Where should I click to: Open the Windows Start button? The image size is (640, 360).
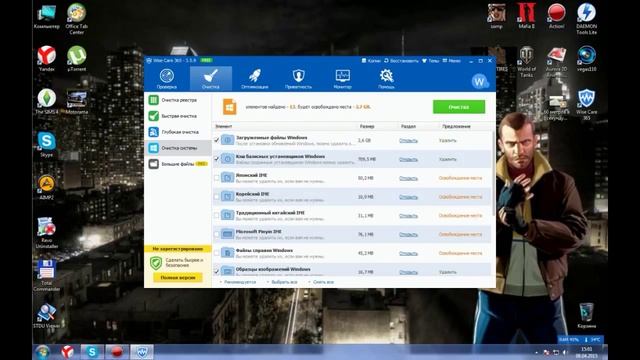pos(42,352)
